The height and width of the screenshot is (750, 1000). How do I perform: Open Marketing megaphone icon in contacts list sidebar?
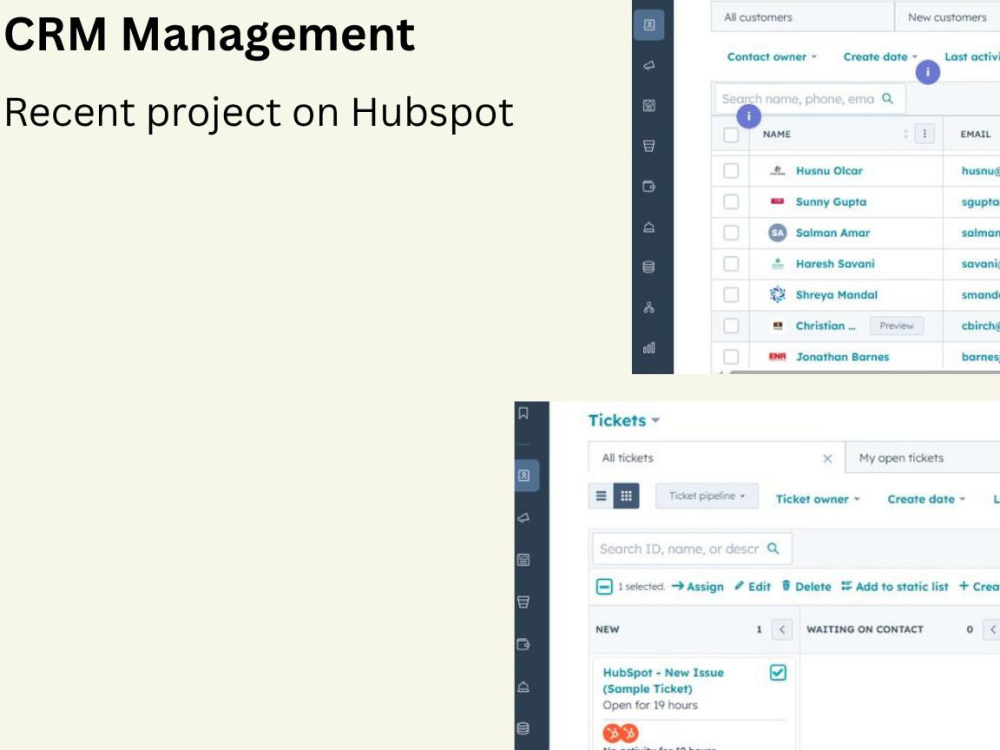point(649,65)
